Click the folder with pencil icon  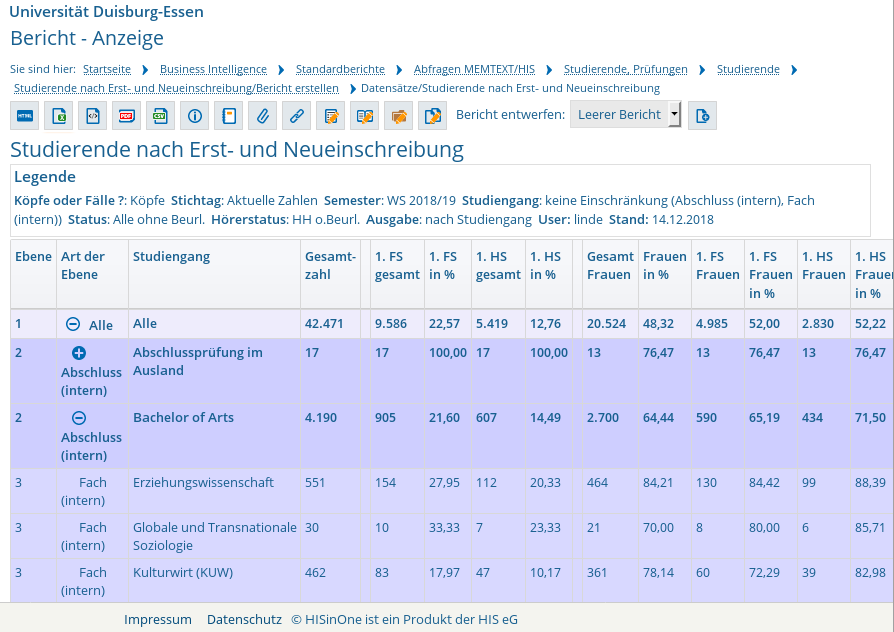click(x=399, y=116)
